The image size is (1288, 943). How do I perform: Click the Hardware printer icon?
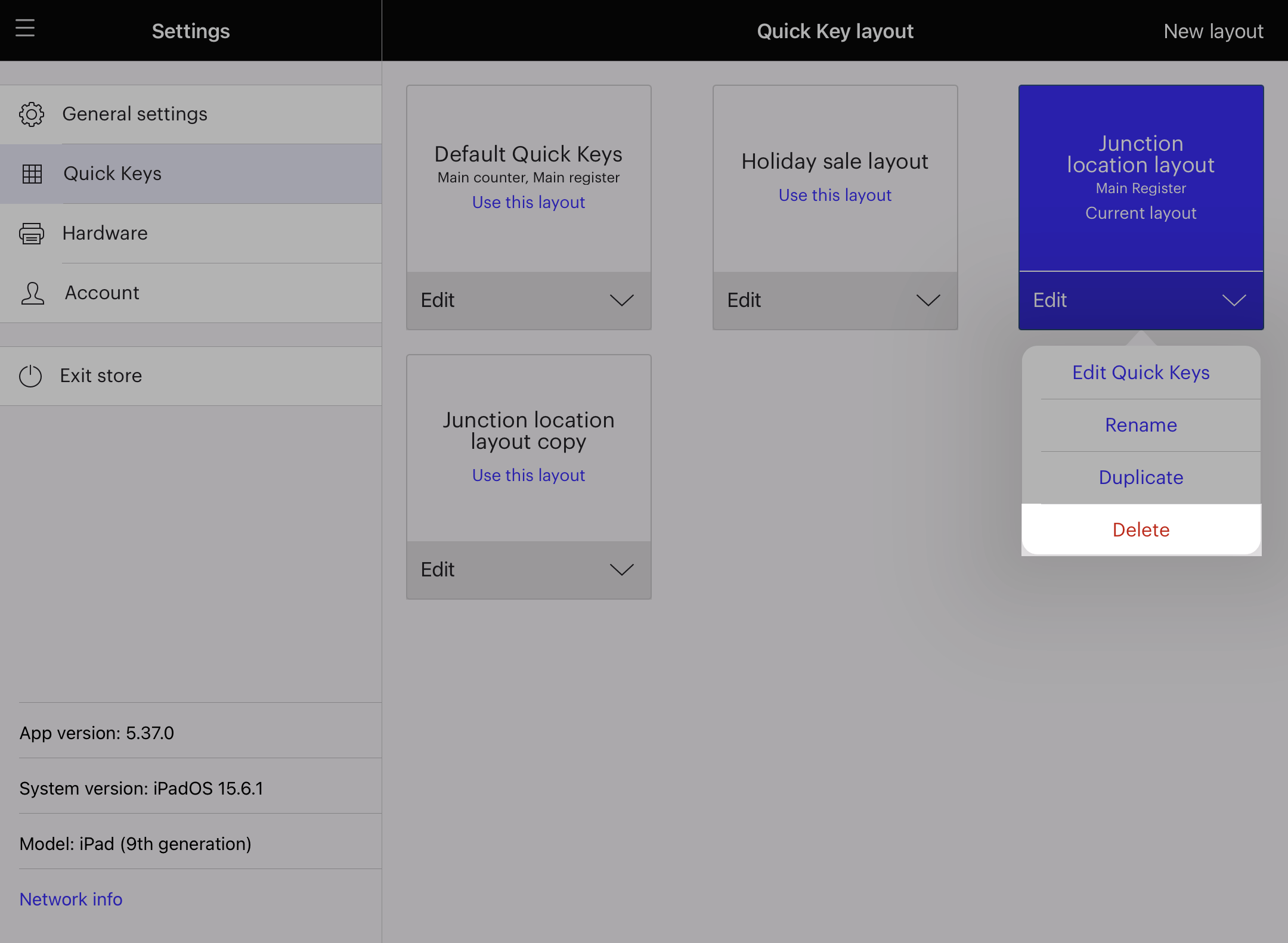[32, 234]
